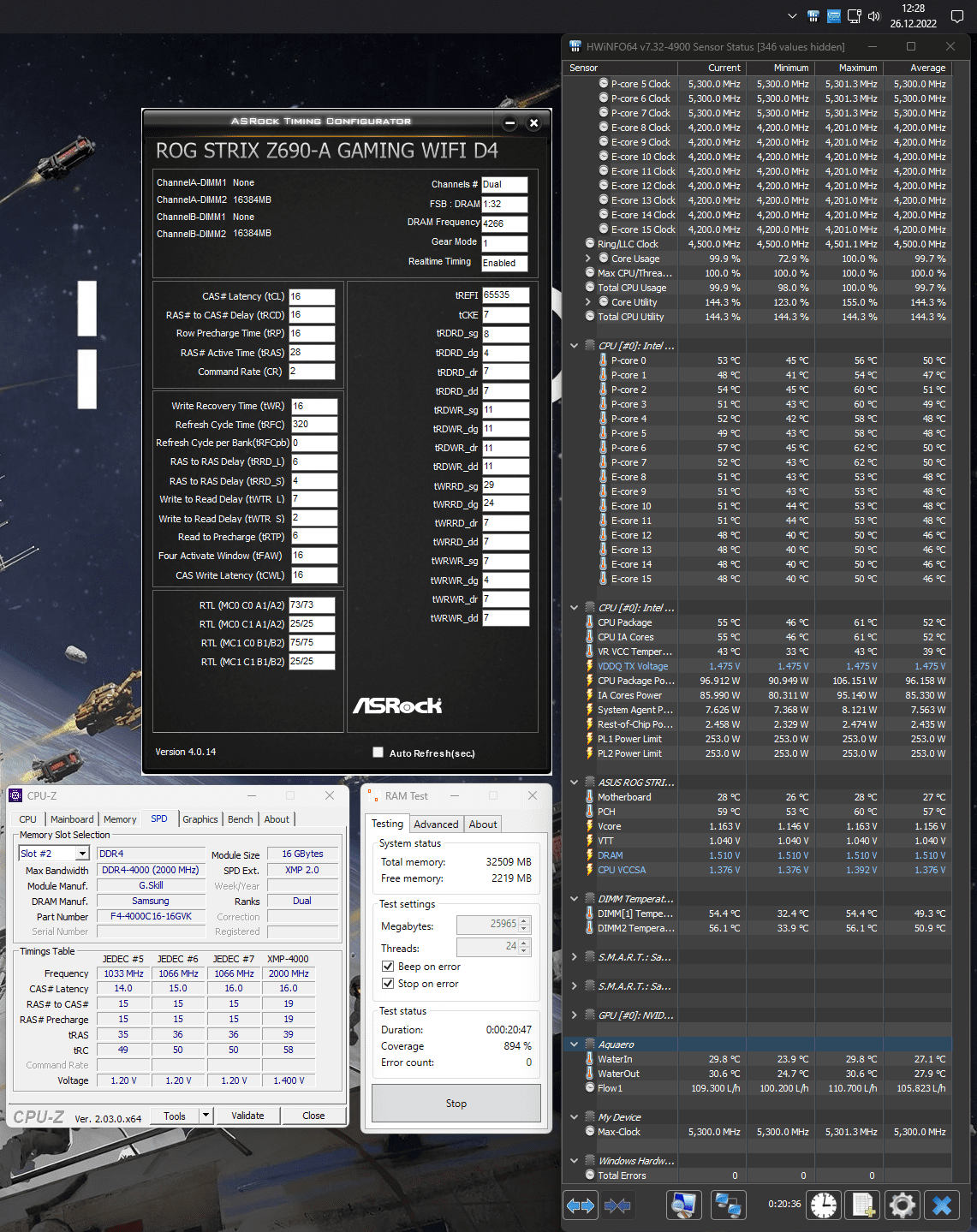Screen dimensions: 977x1232
Task: Click DRAM voltage lightning icon
Action: [x=589, y=855]
